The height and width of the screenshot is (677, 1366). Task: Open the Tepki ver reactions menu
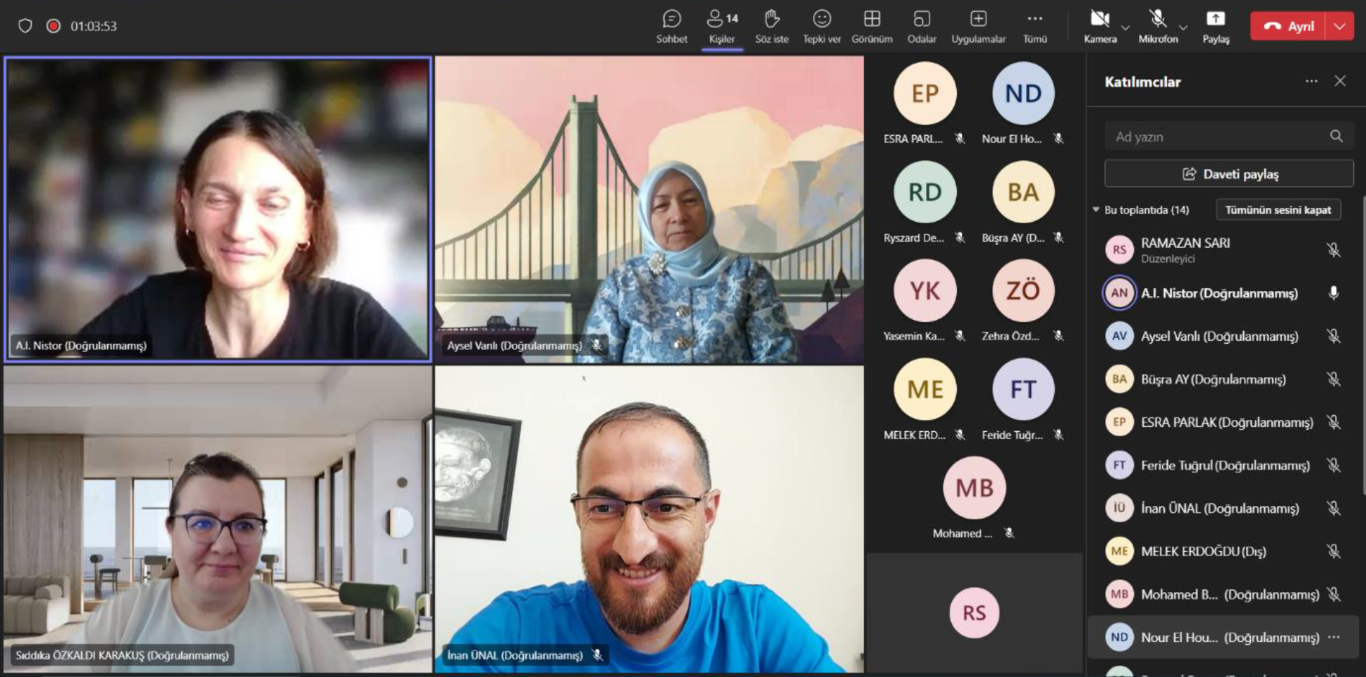[x=821, y=26]
